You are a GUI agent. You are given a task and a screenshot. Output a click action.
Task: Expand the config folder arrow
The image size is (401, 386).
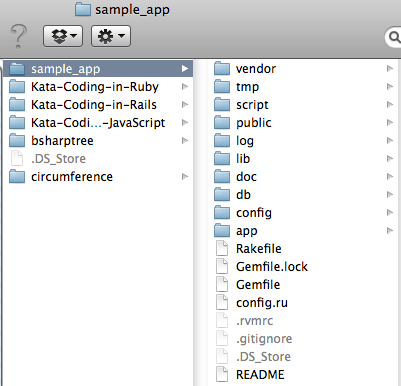(389, 213)
